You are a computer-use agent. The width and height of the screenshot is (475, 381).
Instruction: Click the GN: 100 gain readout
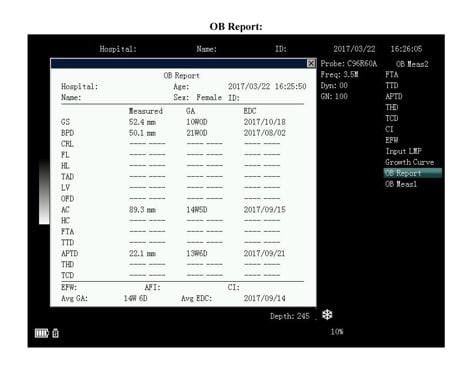(x=334, y=97)
